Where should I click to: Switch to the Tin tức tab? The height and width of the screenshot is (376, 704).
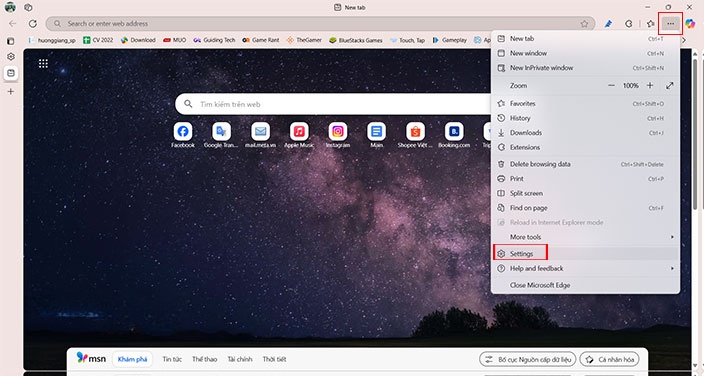point(172,359)
